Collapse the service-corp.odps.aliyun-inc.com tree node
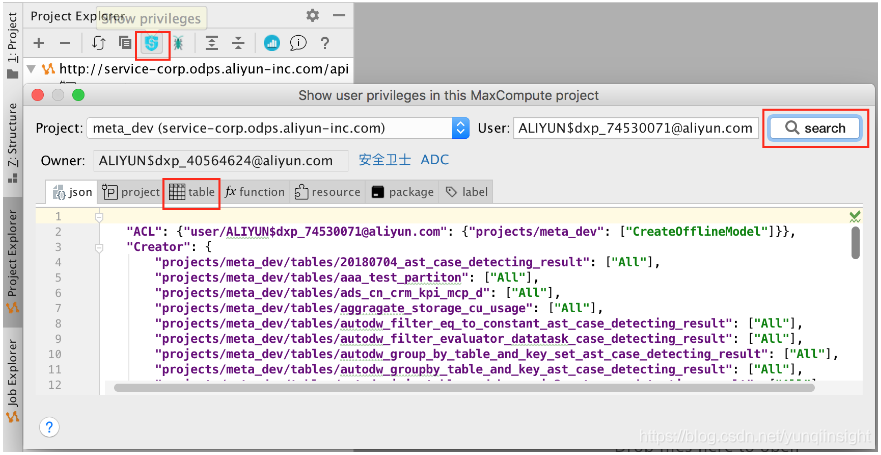Viewport: 881px width, 455px height. pos(31,69)
